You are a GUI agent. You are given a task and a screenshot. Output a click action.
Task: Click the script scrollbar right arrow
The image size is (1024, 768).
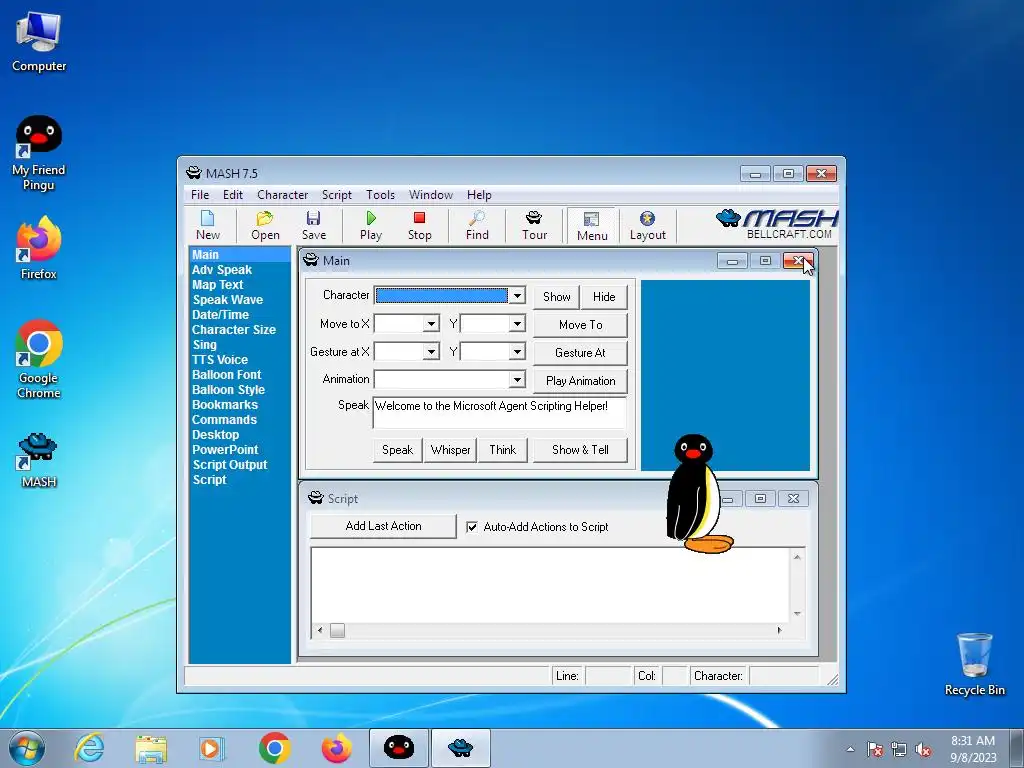pyautogui.click(x=779, y=630)
